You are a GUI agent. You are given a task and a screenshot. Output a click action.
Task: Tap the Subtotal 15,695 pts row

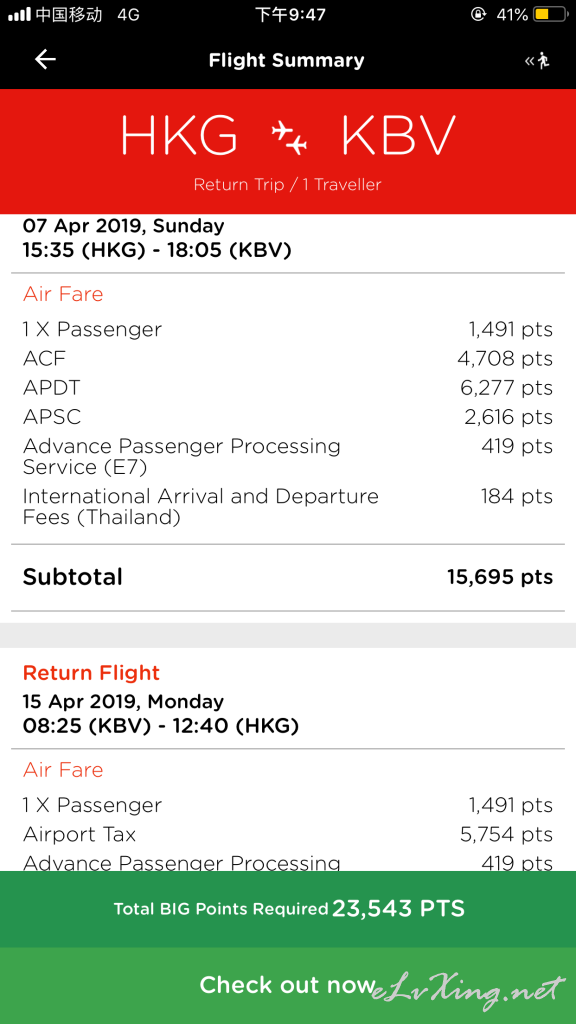pyautogui.click(x=288, y=577)
